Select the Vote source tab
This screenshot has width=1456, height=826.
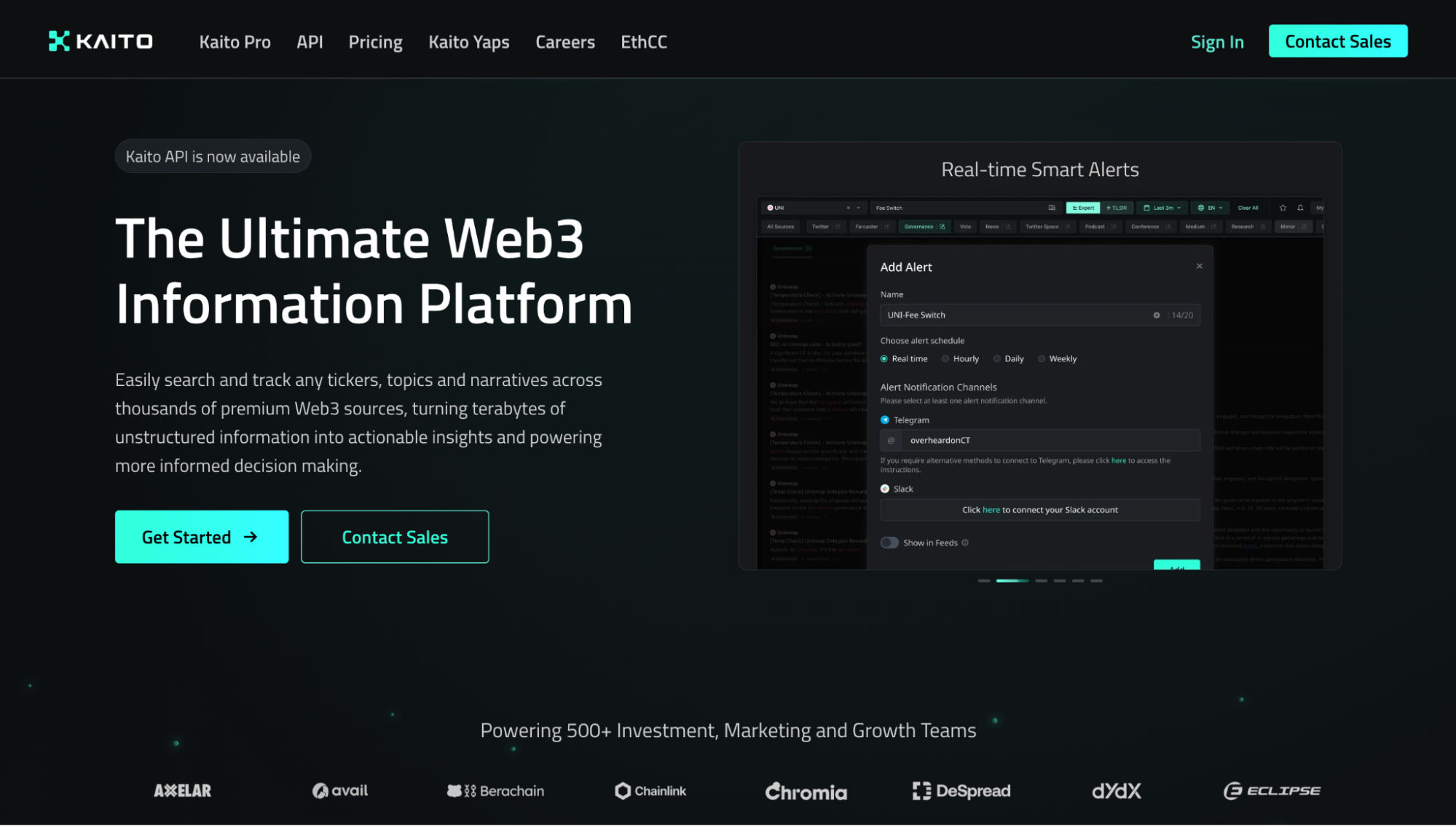[965, 227]
